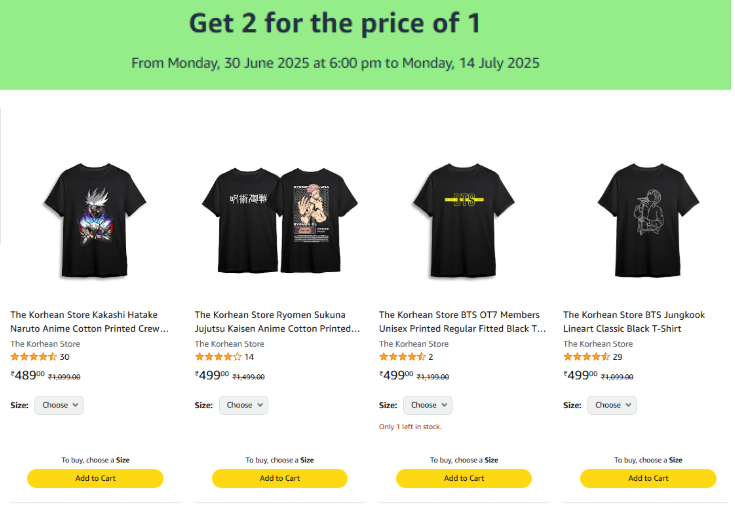This screenshot has height=507, width=735.
Task: Add the Kakashi Hatake t-shirt to cart
Action: tap(95, 478)
